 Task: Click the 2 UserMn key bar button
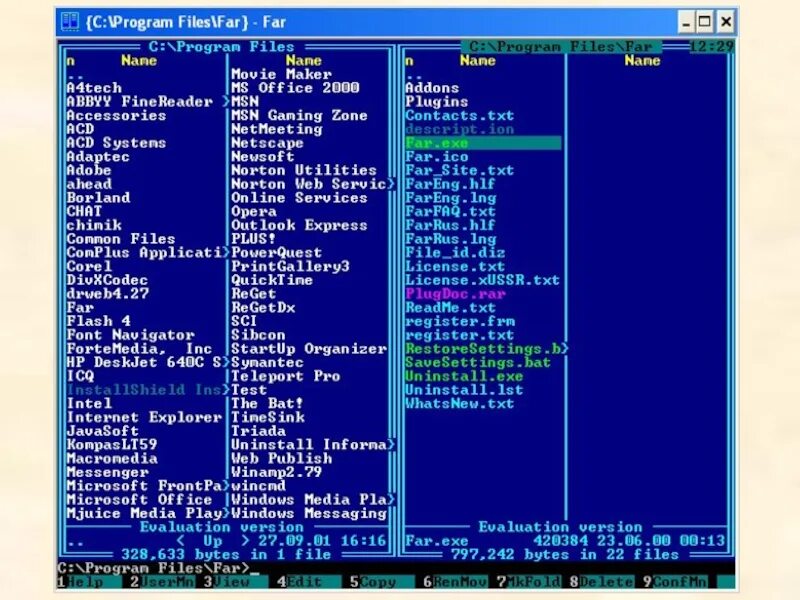162,582
